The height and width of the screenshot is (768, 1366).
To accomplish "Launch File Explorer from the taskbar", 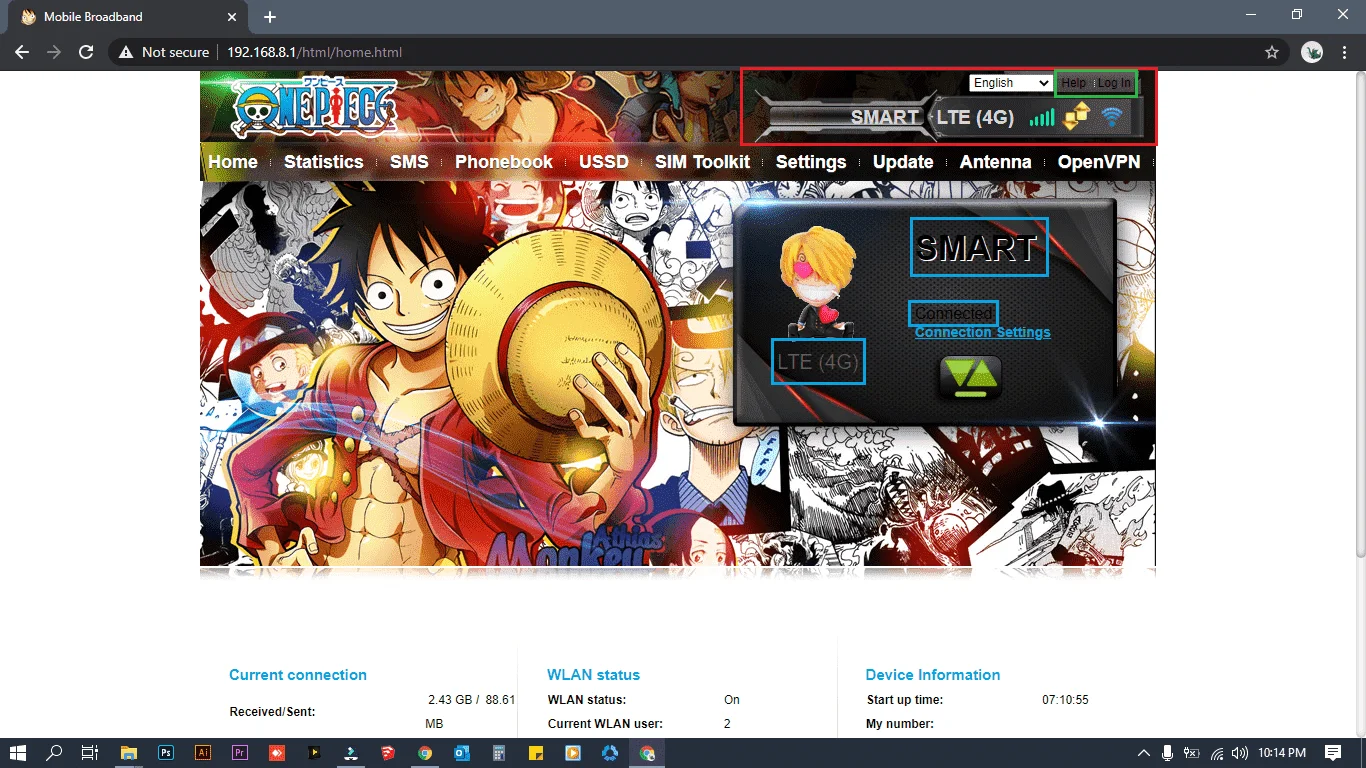I will (129, 753).
